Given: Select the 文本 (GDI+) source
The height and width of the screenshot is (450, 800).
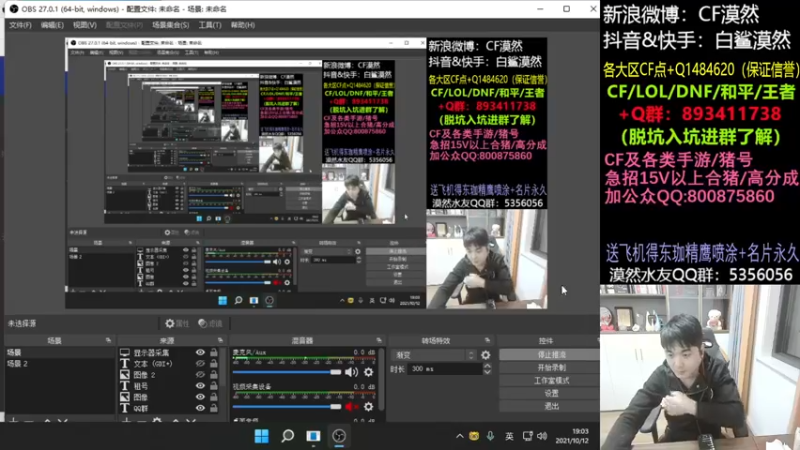Looking at the screenshot, I should [x=153, y=364].
